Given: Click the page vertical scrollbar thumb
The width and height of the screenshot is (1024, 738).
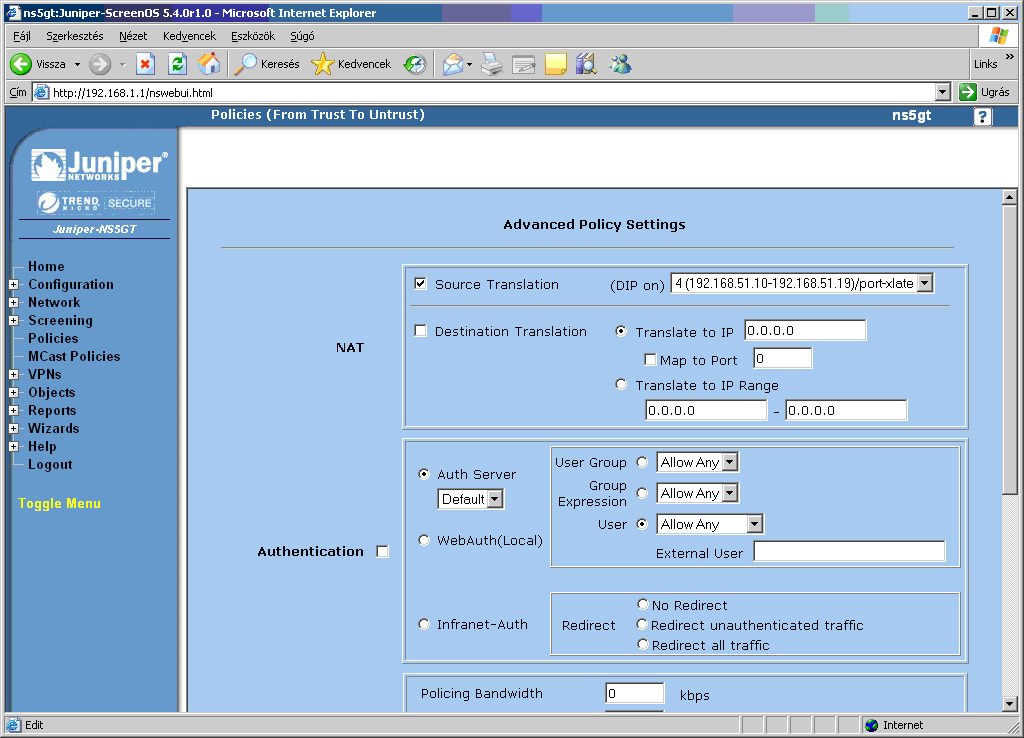Looking at the screenshot, I should (1009, 350).
